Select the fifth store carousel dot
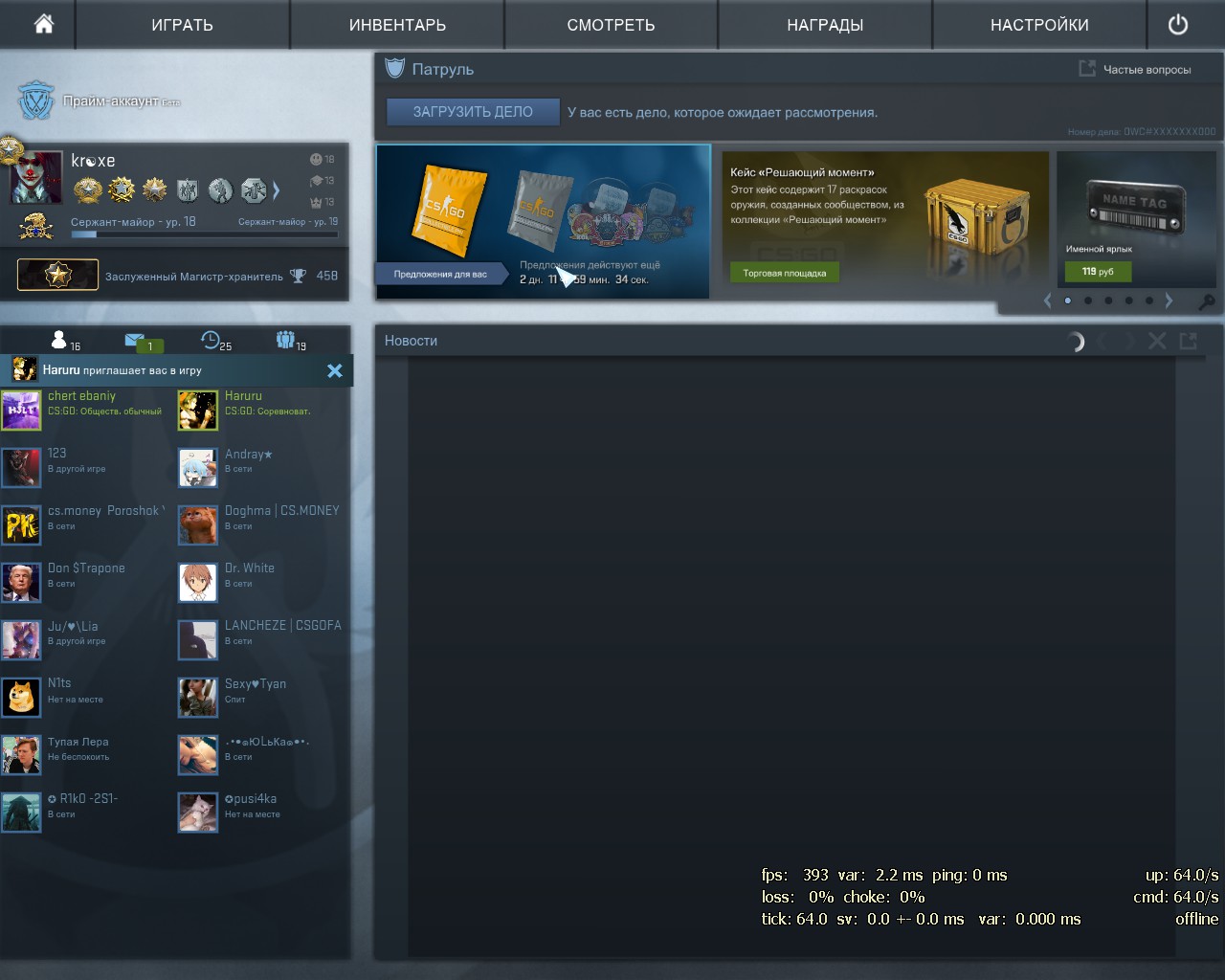This screenshot has width=1225, height=980. point(1148,301)
